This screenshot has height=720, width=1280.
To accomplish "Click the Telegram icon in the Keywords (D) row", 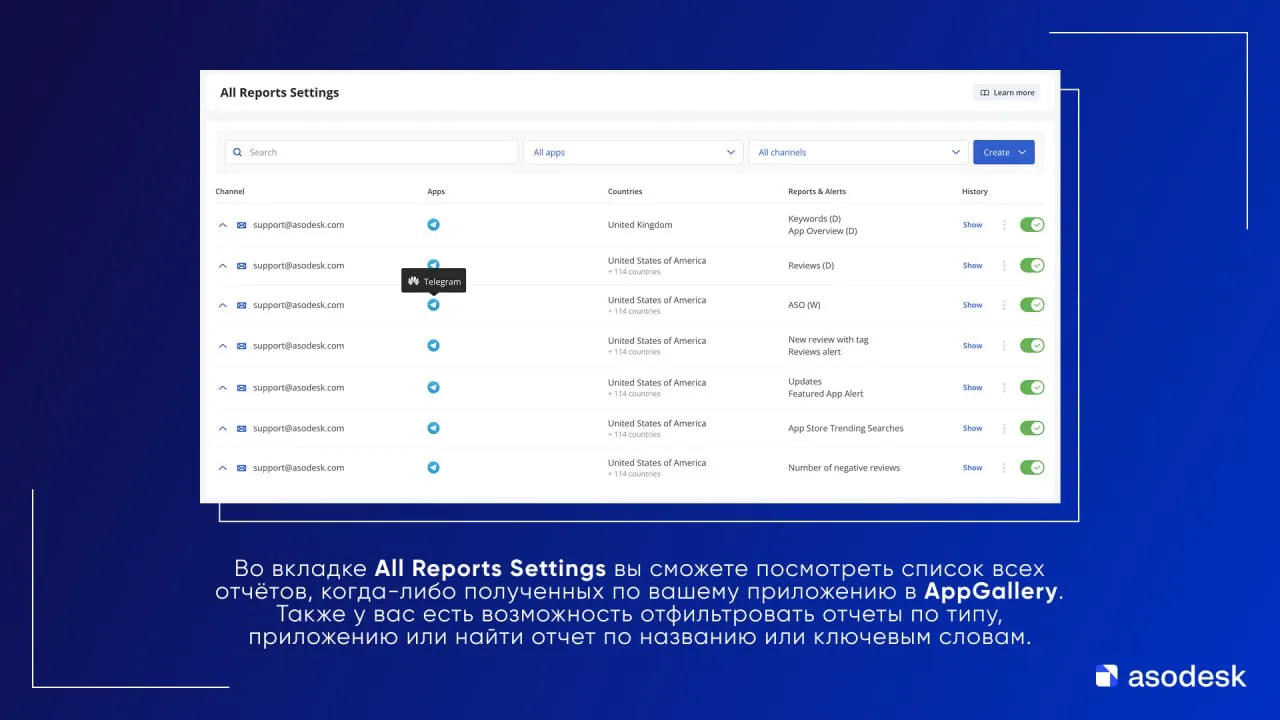I will pyautogui.click(x=433, y=224).
